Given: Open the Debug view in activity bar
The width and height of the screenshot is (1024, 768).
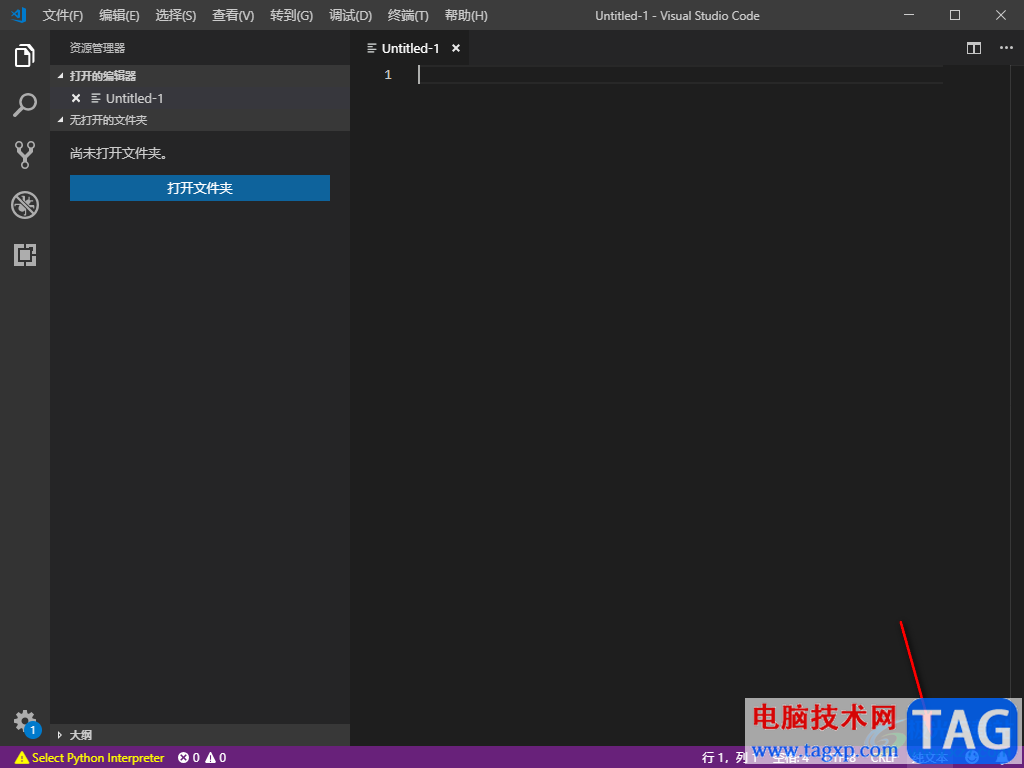Looking at the screenshot, I should tap(25, 205).
